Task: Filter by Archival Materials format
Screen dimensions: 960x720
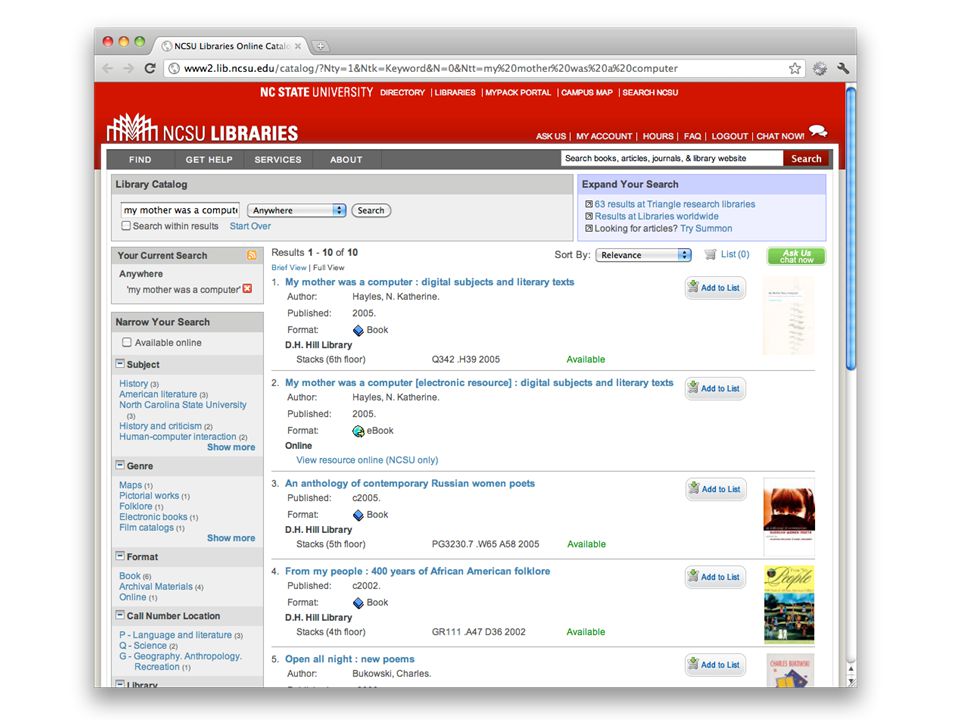Action: pyautogui.click(x=156, y=587)
